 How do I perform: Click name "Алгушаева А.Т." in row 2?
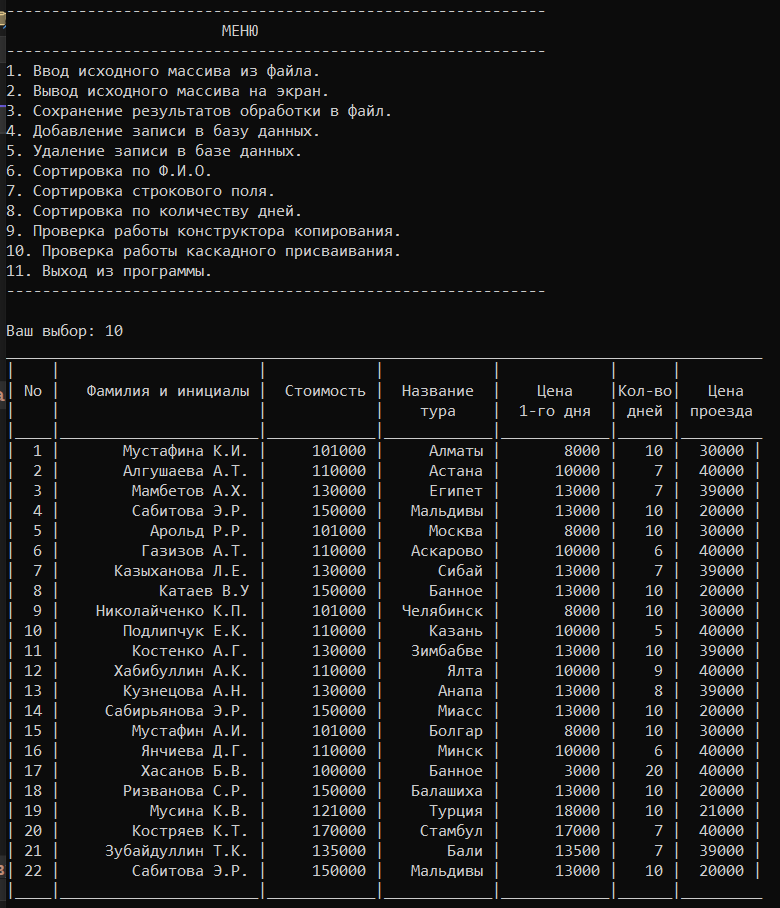point(185,471)
